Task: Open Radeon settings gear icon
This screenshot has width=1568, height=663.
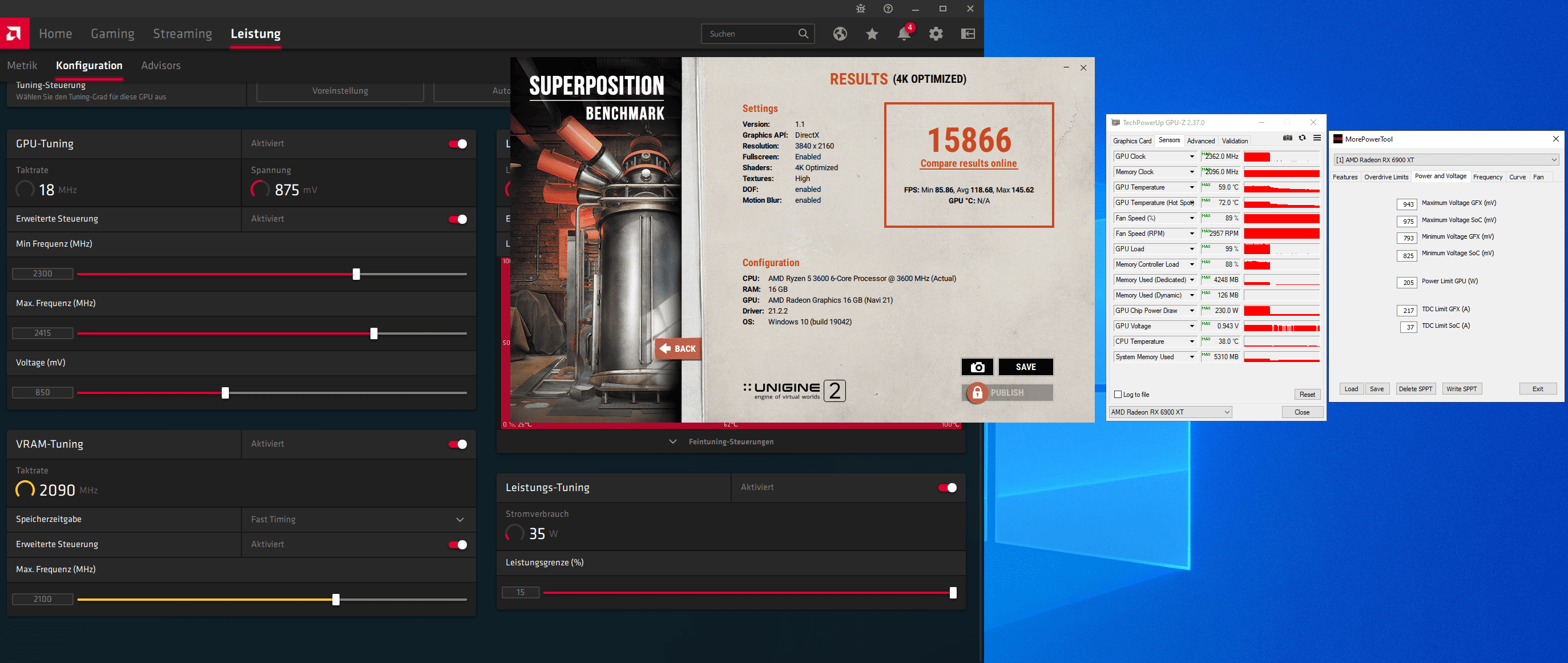Action: [936, 34]
